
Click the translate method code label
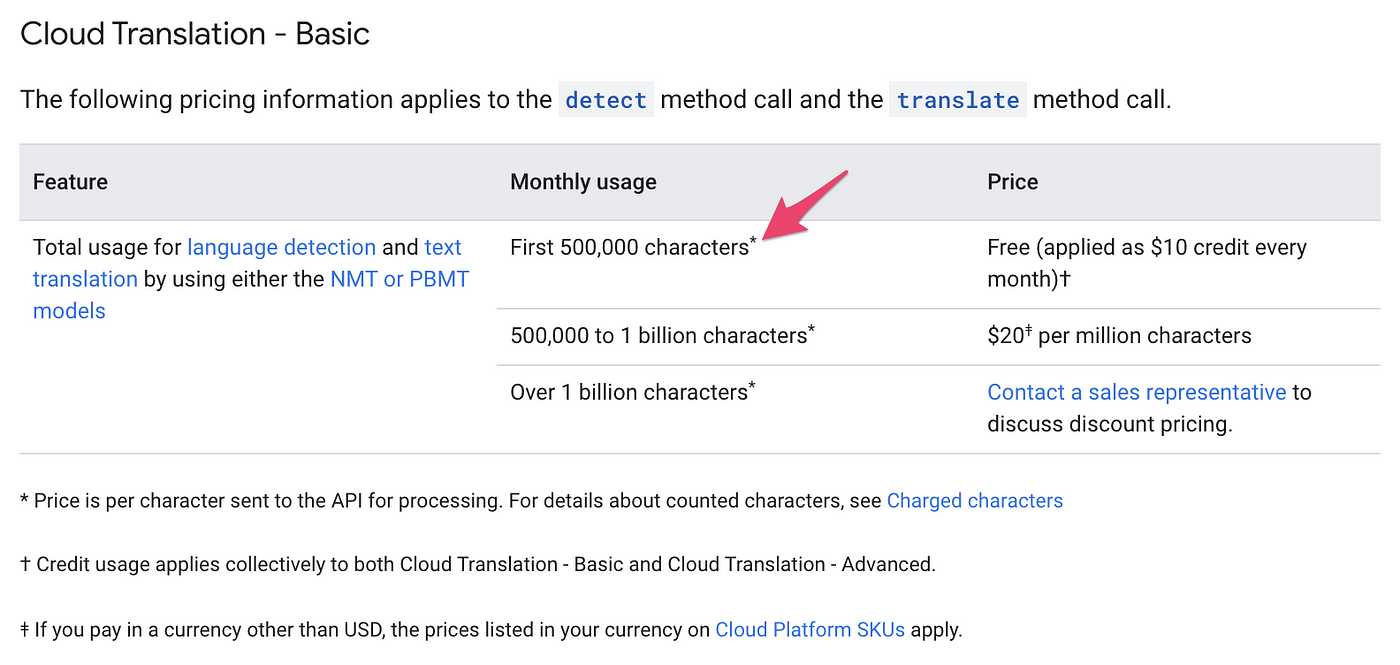click(958, 100)
